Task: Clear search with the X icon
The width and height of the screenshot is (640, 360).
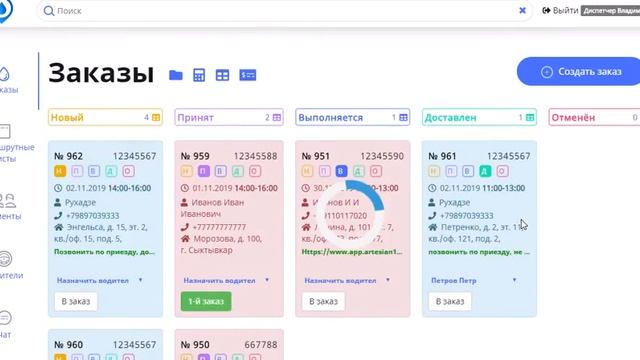Action: coord(522,11)
